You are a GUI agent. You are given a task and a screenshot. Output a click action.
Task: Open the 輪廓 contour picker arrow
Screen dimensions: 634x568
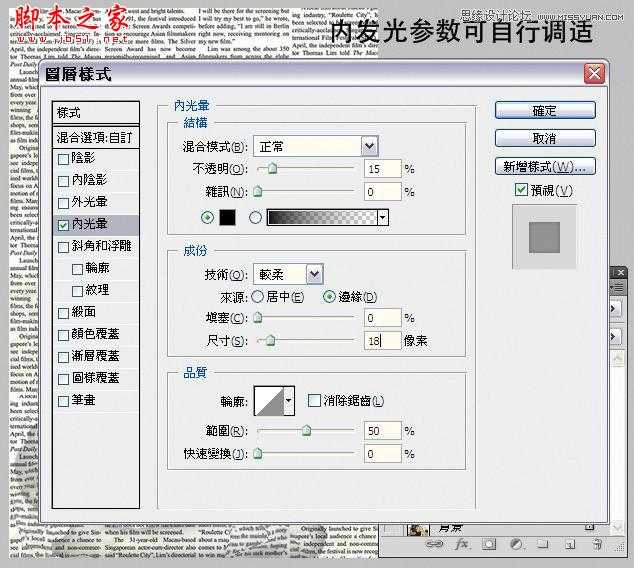pyautogui.click(x=289, y=401)
